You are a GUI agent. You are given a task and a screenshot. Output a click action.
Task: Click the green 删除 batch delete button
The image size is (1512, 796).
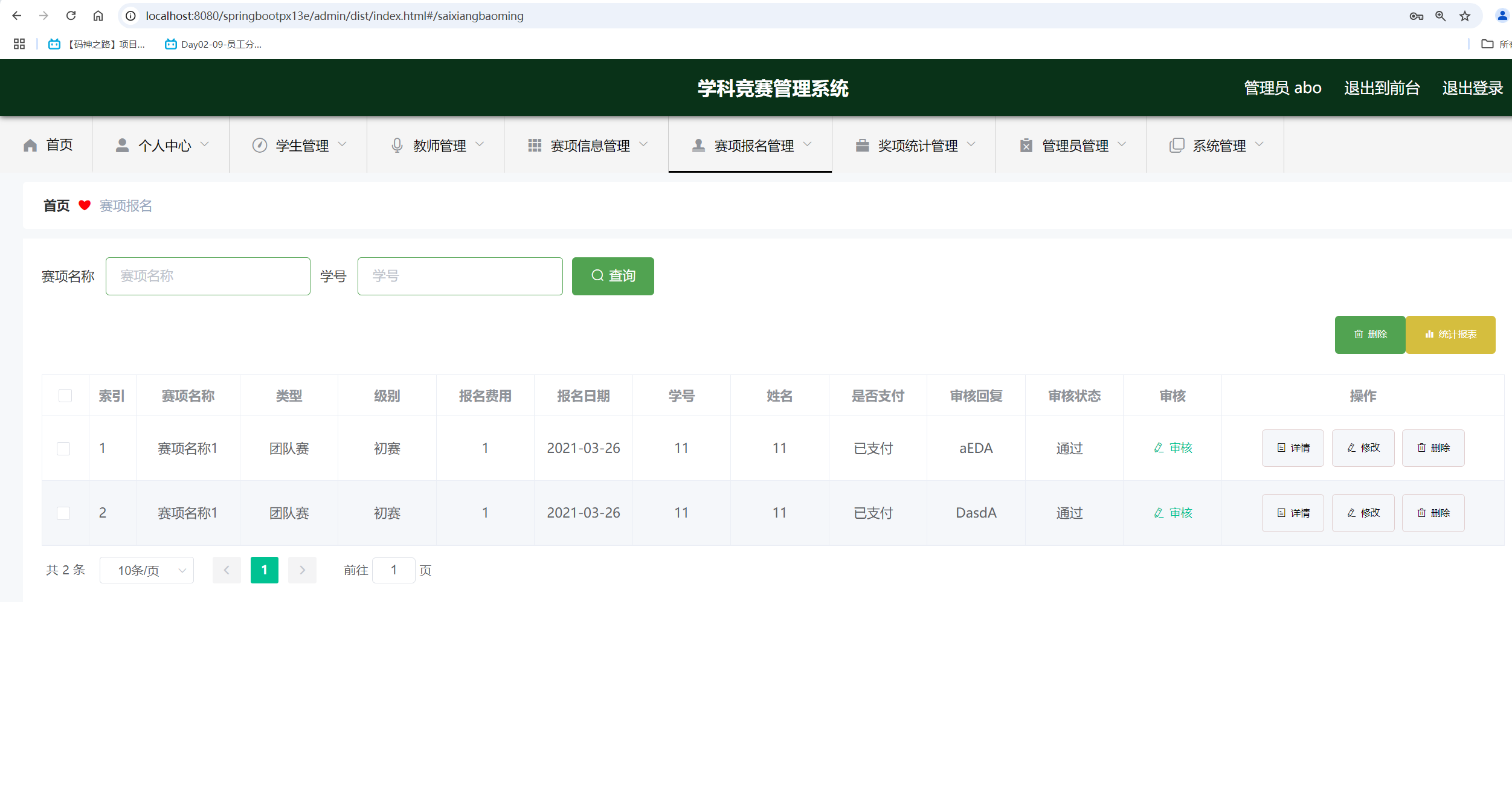coord(1370,335)
